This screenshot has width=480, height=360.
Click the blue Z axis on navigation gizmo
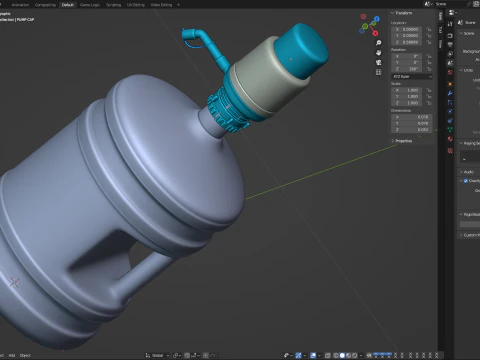[377, 19]
